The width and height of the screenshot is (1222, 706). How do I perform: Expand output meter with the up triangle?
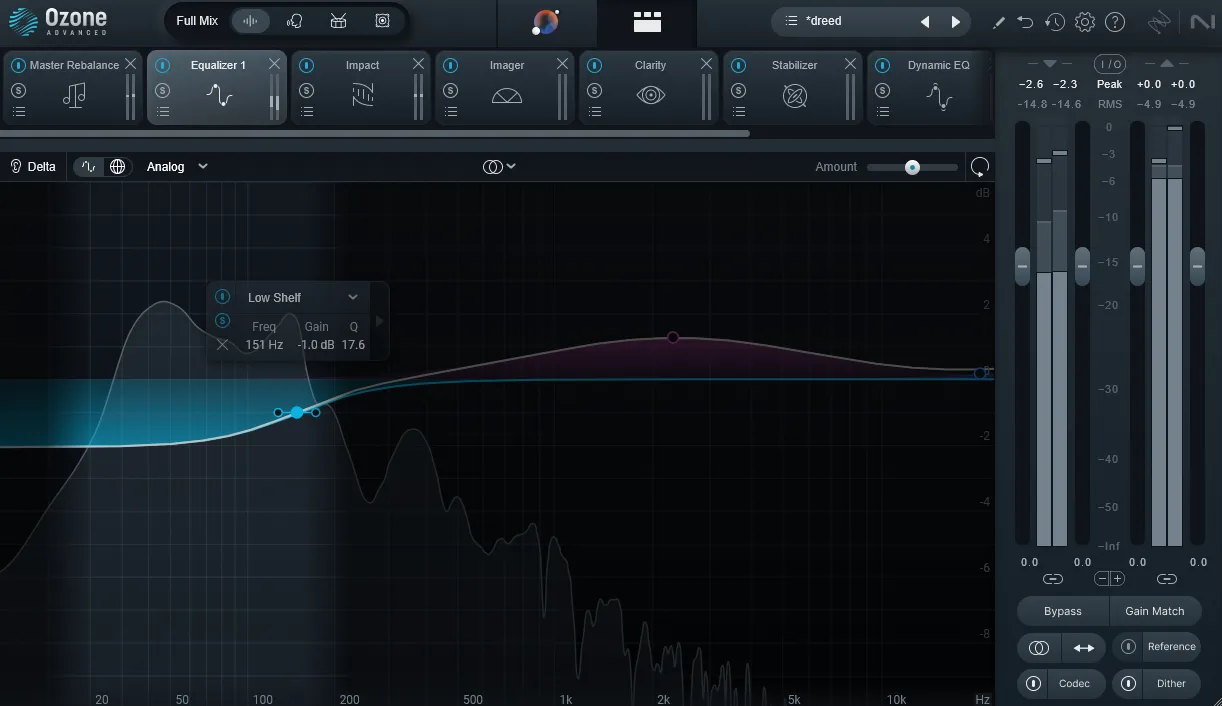pos(1167,64)
